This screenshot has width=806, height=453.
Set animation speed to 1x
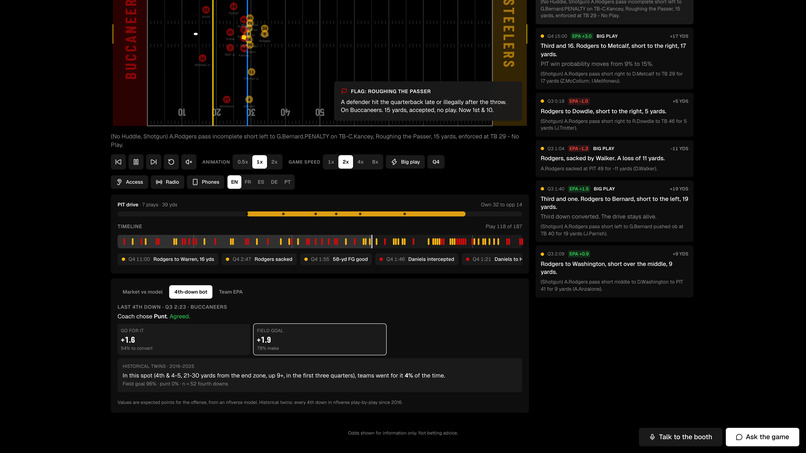260,162
